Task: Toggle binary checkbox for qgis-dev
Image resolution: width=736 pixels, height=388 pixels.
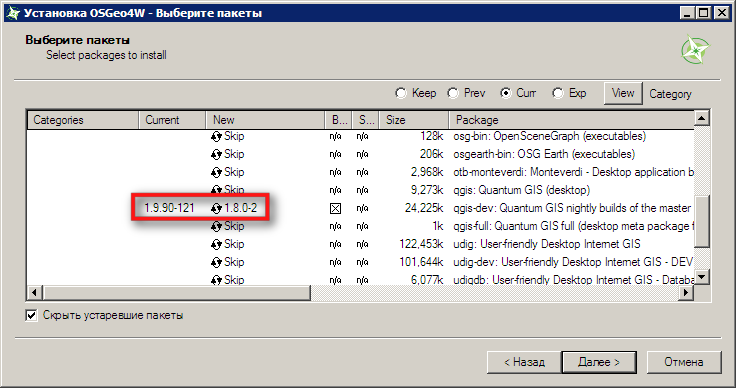Action: 335,208
